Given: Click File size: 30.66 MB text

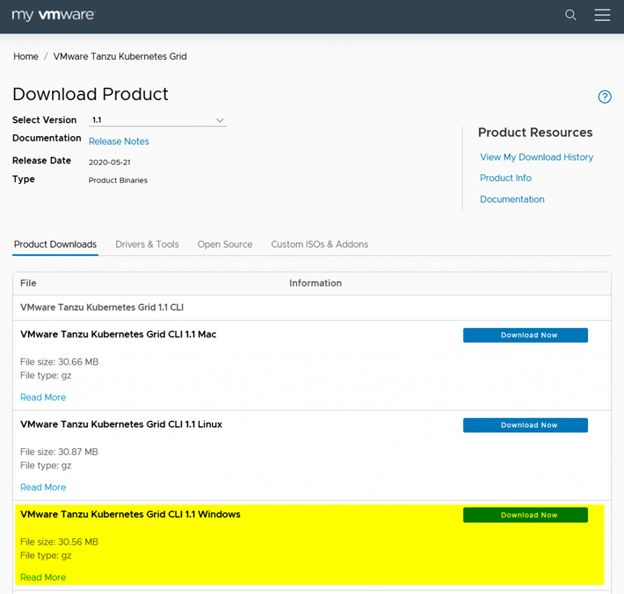Looking at the screenshot, I should click(59, 362).
